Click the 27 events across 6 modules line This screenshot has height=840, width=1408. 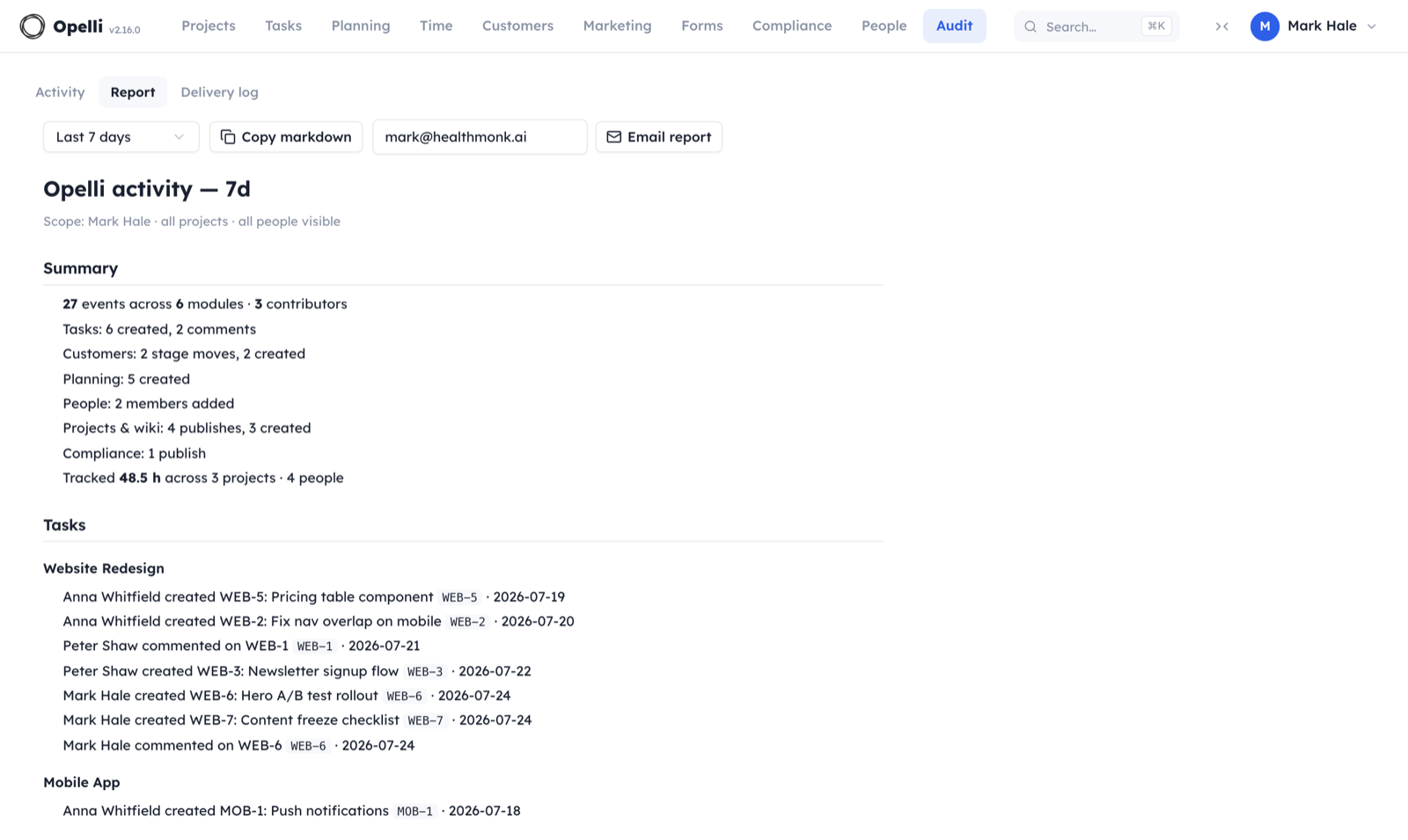click(205, 304)
